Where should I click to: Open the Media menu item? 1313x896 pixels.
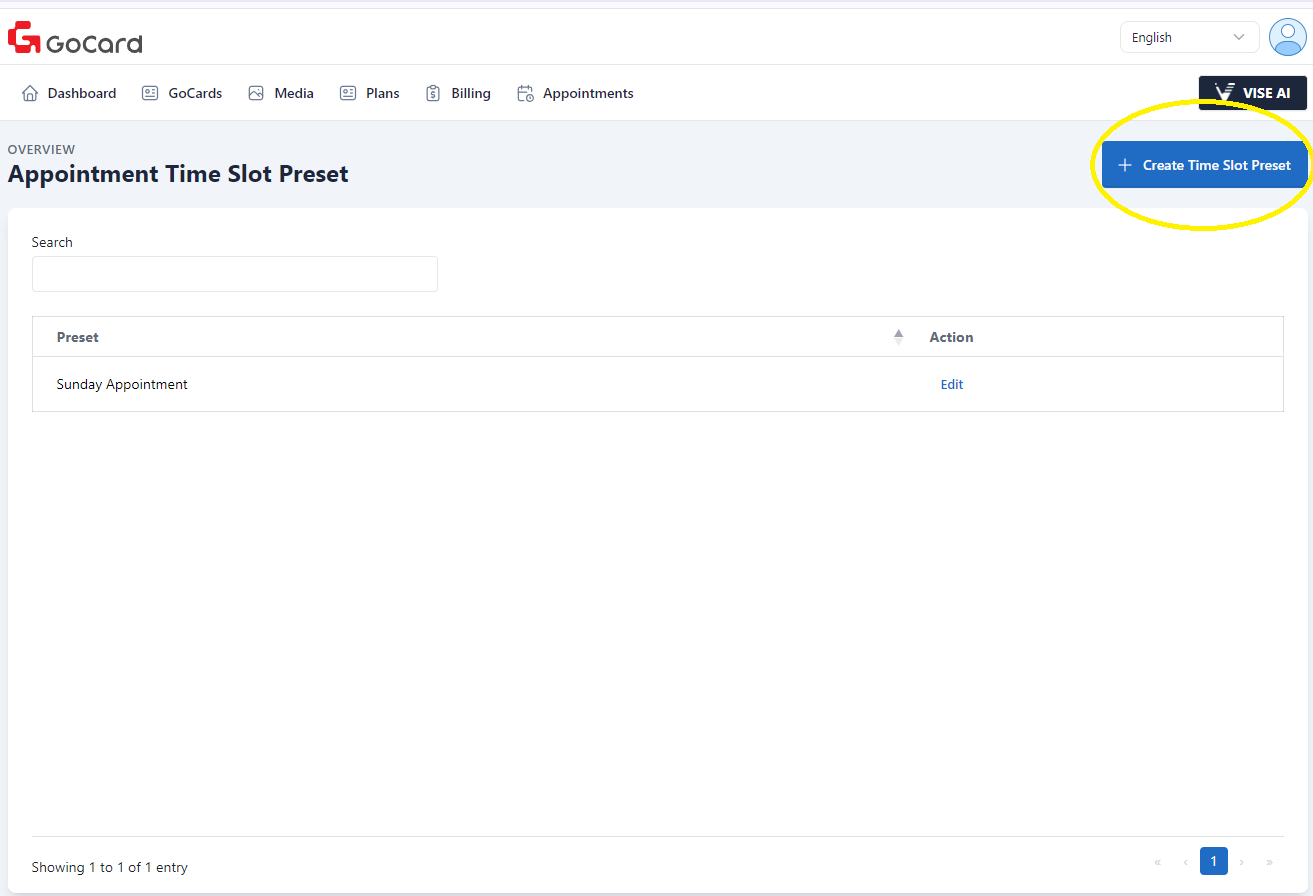click(x=294, y=93)
